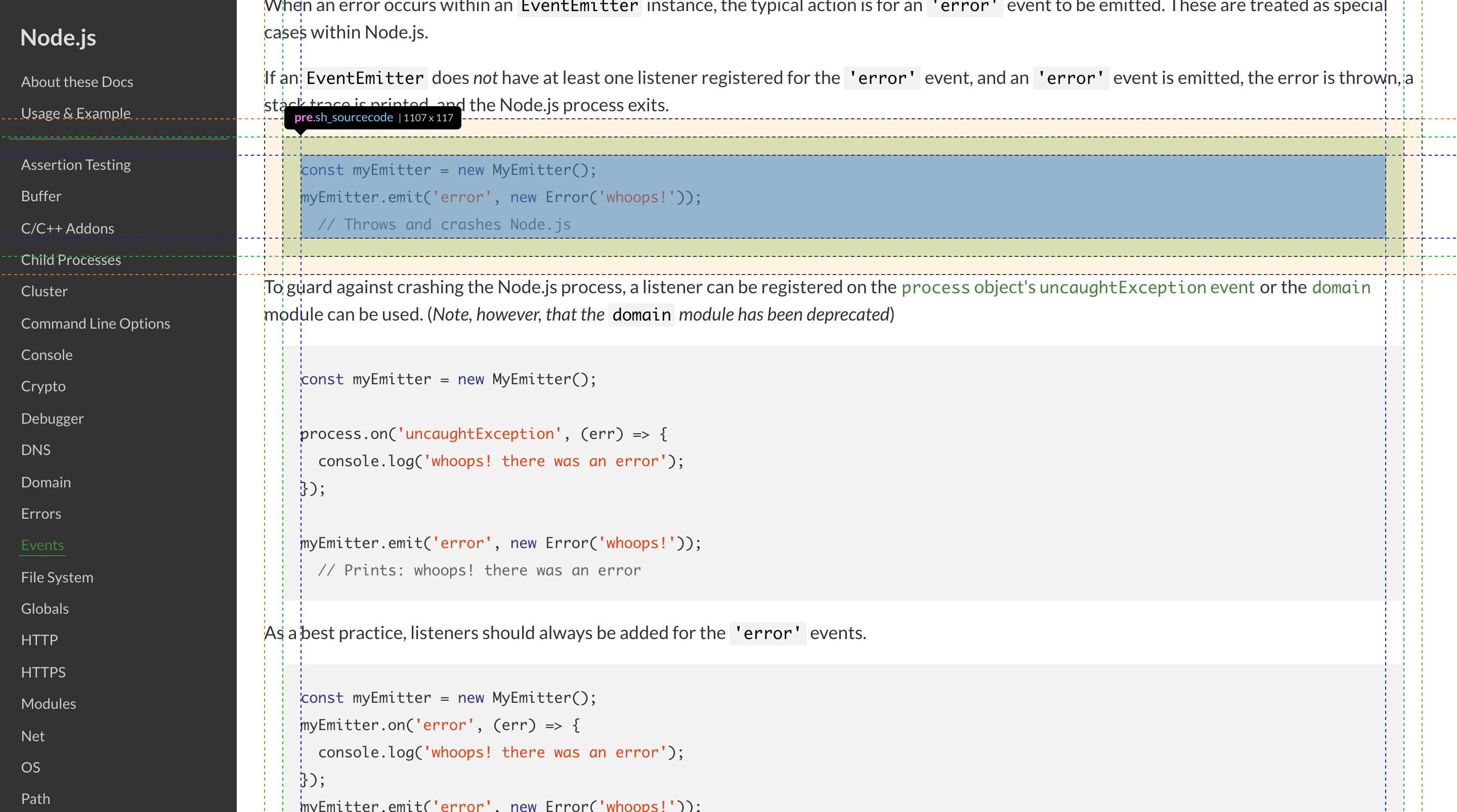Select Buffer in the sidebar
Image resolution: width=1457 pixels, height=812 pixels.
point(40,196)
